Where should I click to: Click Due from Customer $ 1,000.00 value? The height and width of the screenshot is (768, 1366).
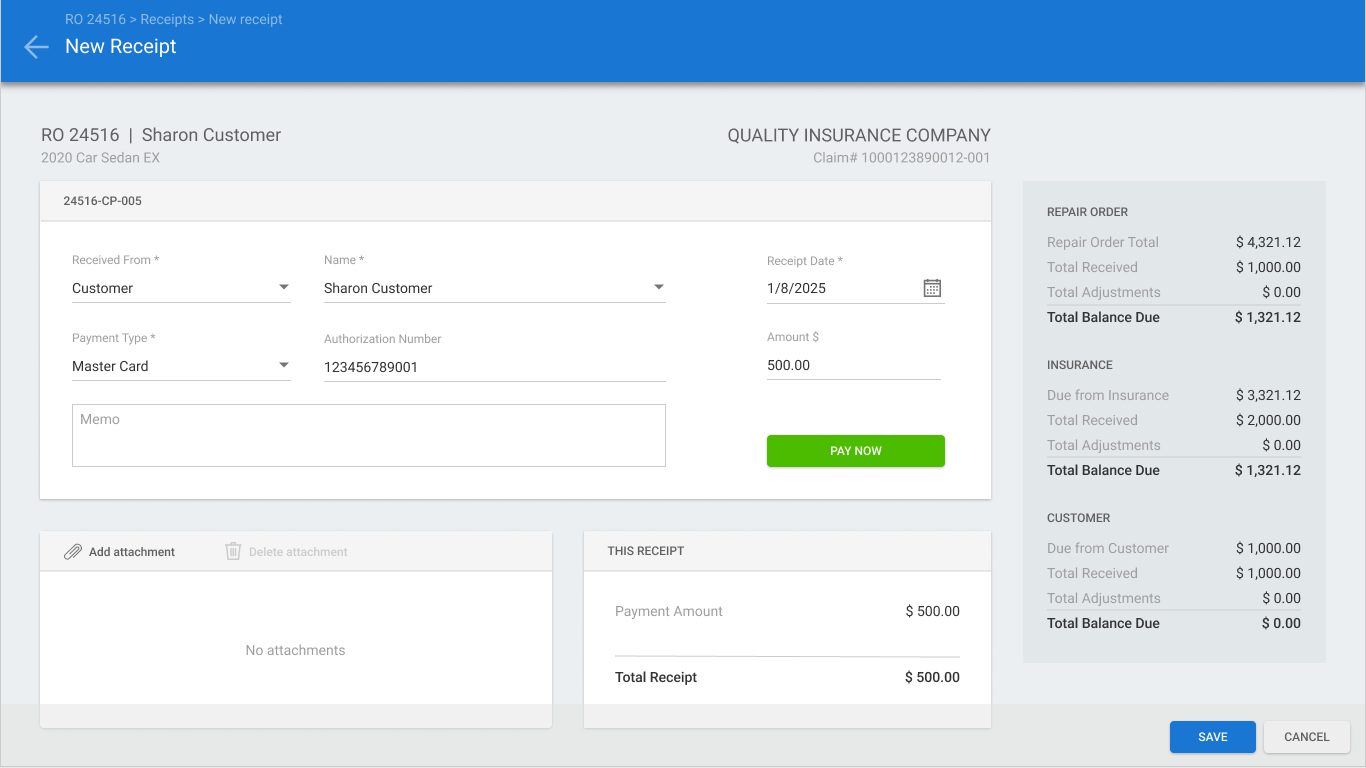[x=1268, y=548]
